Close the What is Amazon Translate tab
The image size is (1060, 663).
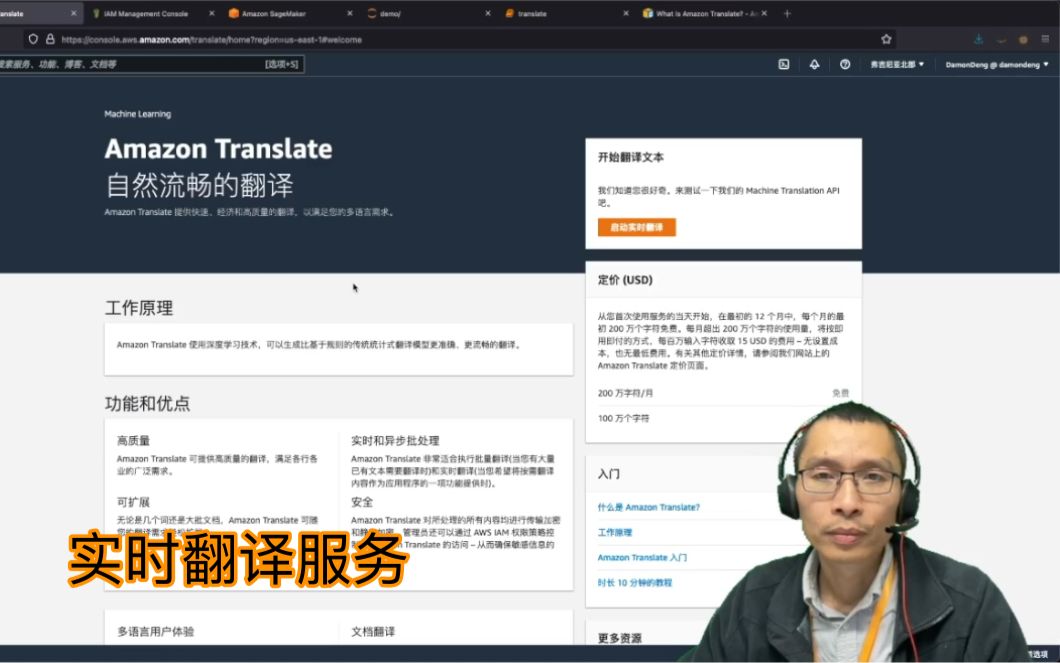pyautogui.click(x=764, y=14)
